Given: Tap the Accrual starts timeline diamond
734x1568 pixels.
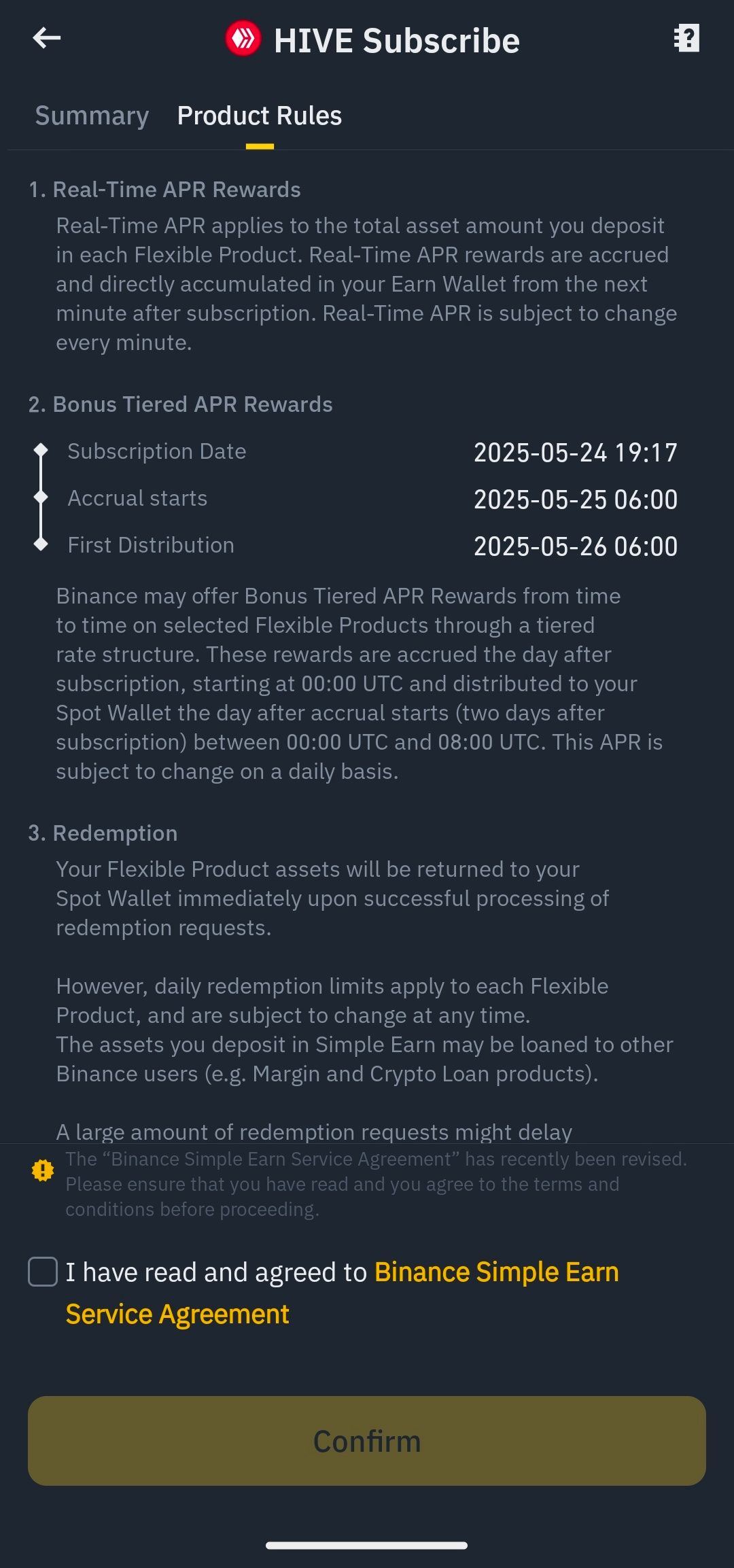Looking at the screenshot, I should (41, 497).
